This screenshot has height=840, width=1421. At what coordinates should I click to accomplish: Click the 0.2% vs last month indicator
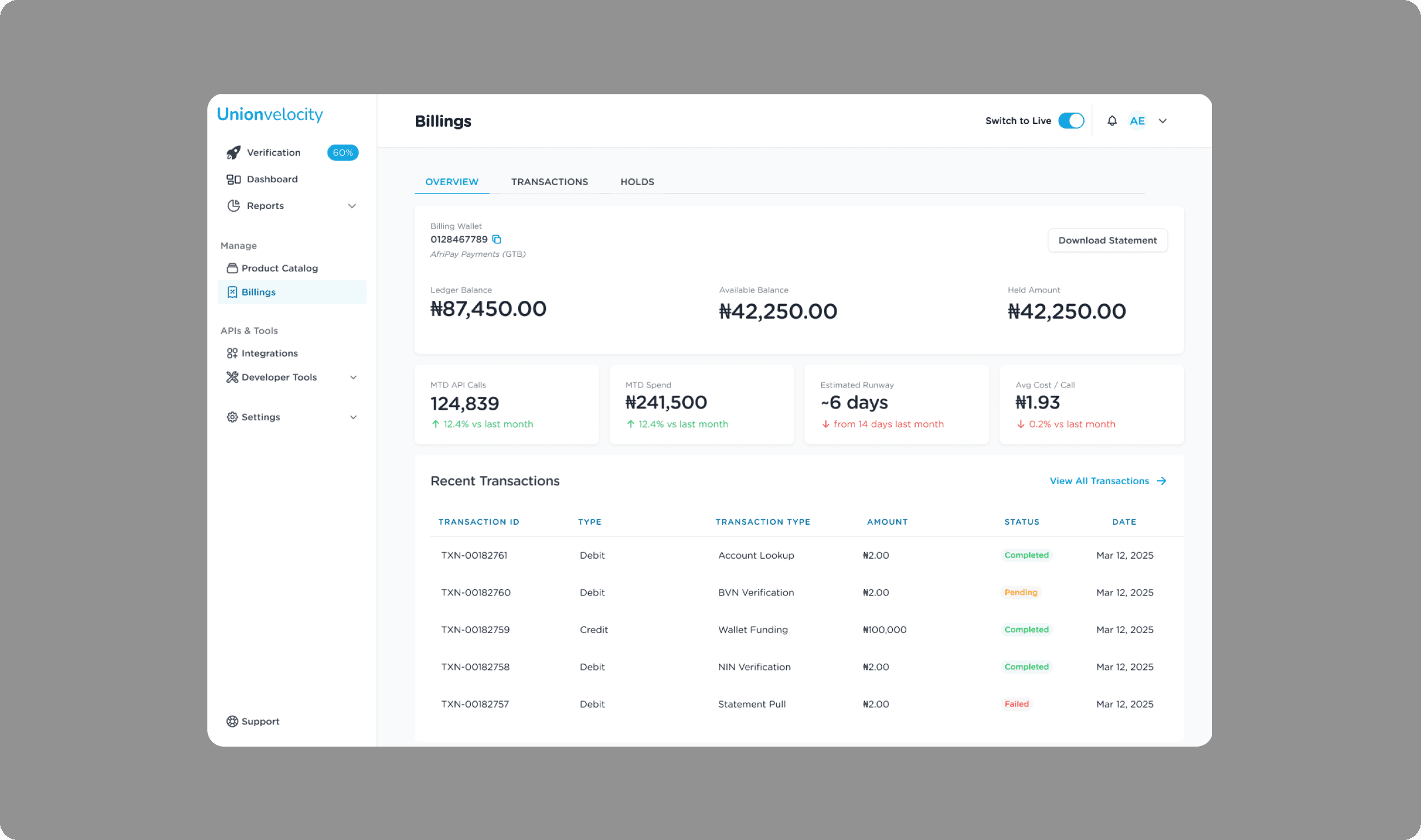(1066, 425)
